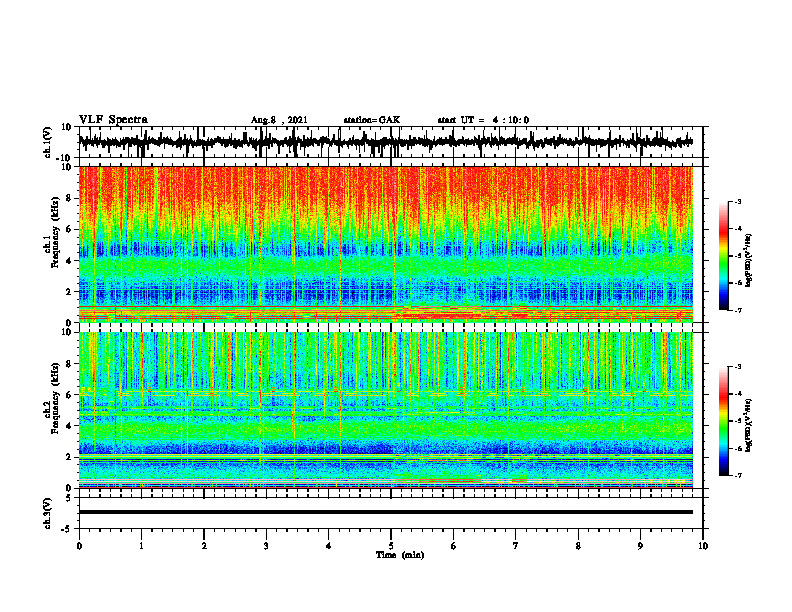Click the ch.1 spectrogram color bar
This screenshot has height=612, width=792.
point(723,256)
